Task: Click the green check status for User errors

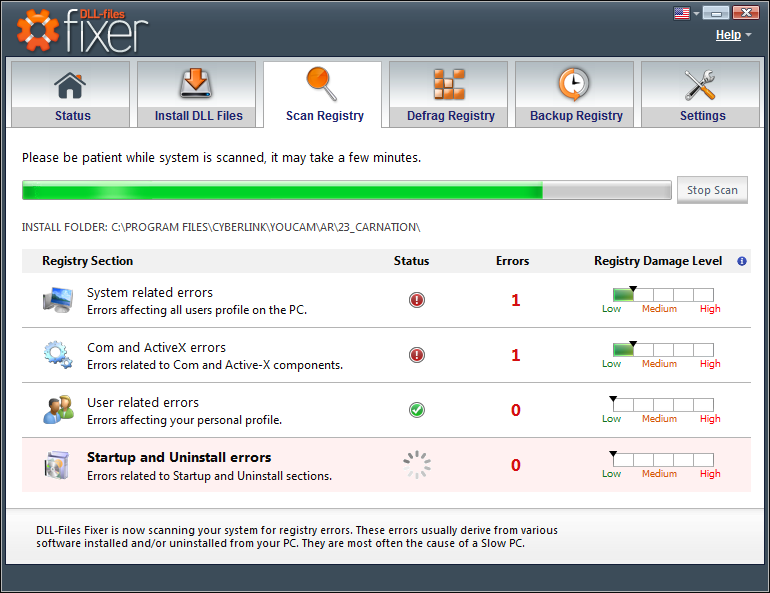Action: tap(417, 410)
